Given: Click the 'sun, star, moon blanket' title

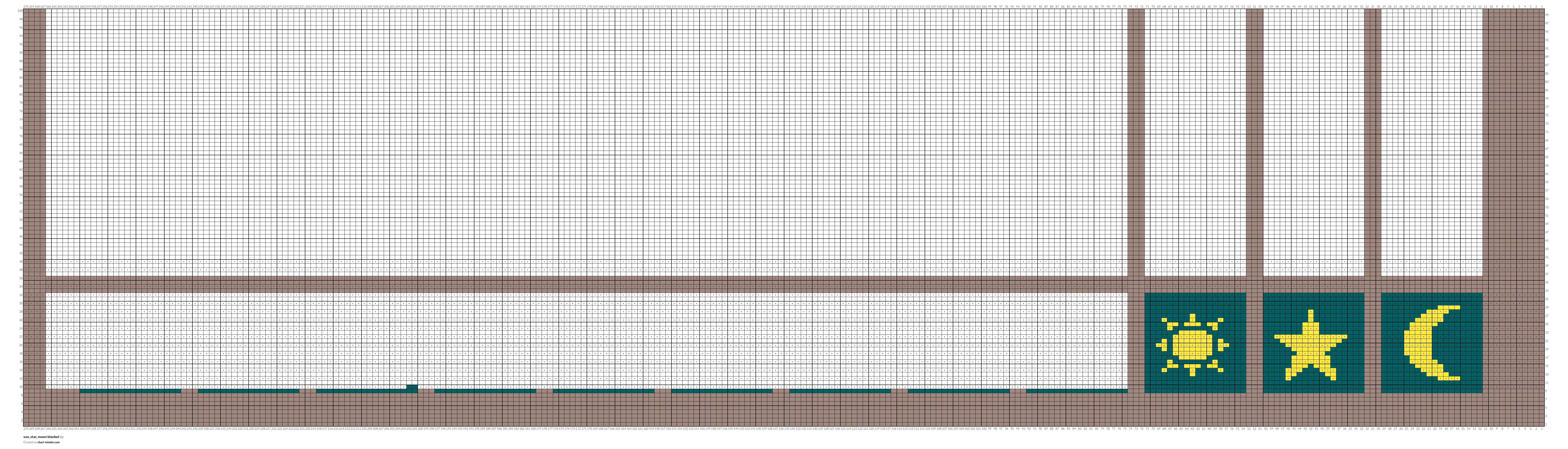Looking at the screenshot, I should tap(41, 437).
